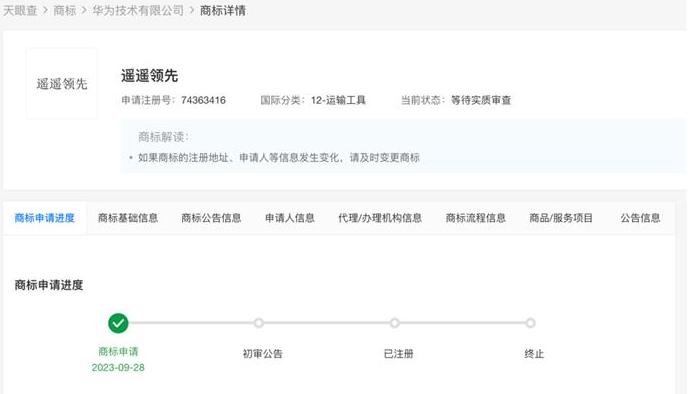Viewport: 694px width, 394px height.
Task: Select the 遥遥领先 trademark title
Action: pyautogui.click(x=150, y=76)
